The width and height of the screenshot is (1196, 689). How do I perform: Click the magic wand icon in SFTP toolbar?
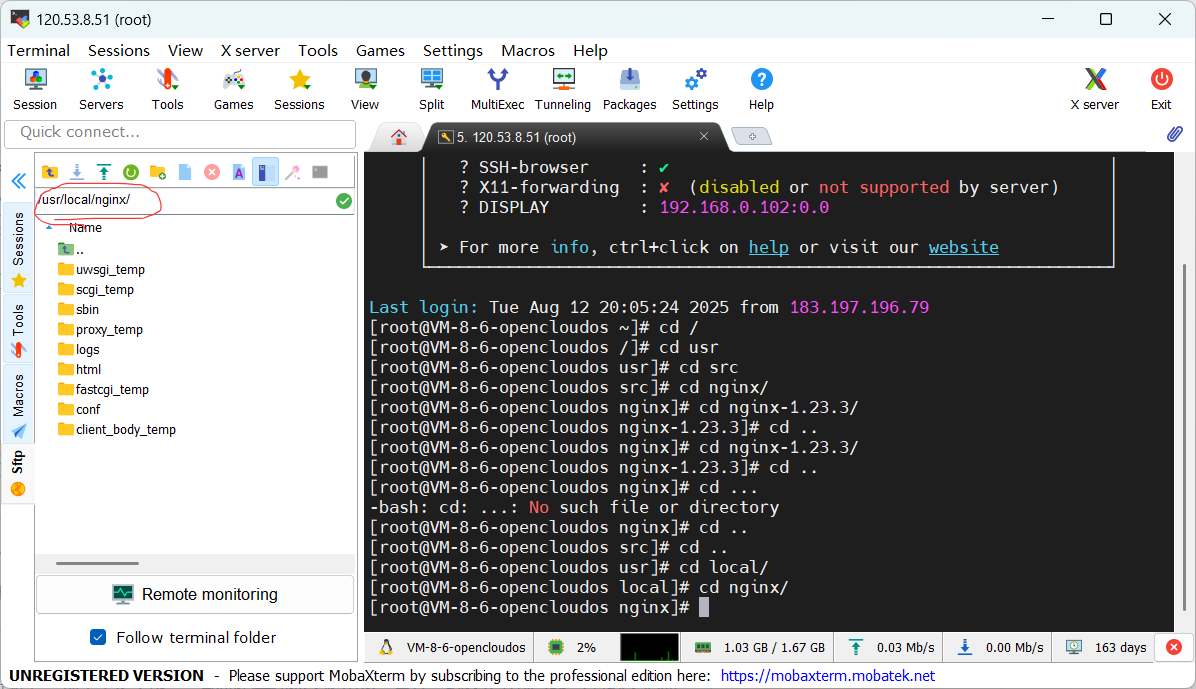[x=293, y=172]
